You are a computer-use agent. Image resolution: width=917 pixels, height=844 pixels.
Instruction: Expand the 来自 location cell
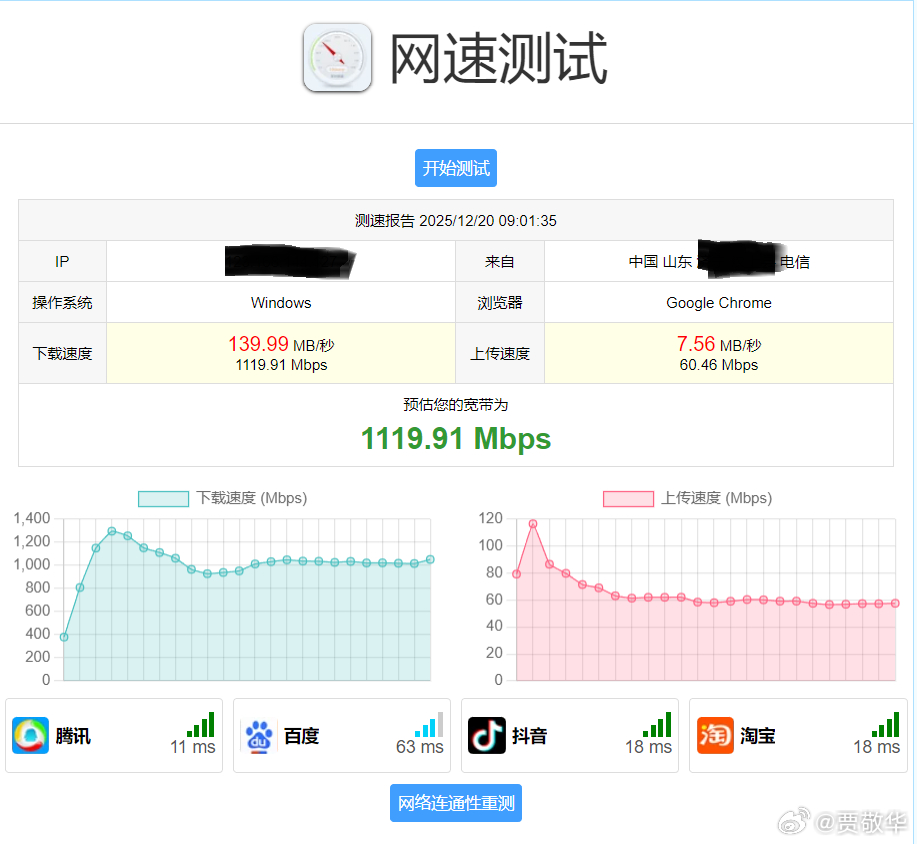pos(718,261)
